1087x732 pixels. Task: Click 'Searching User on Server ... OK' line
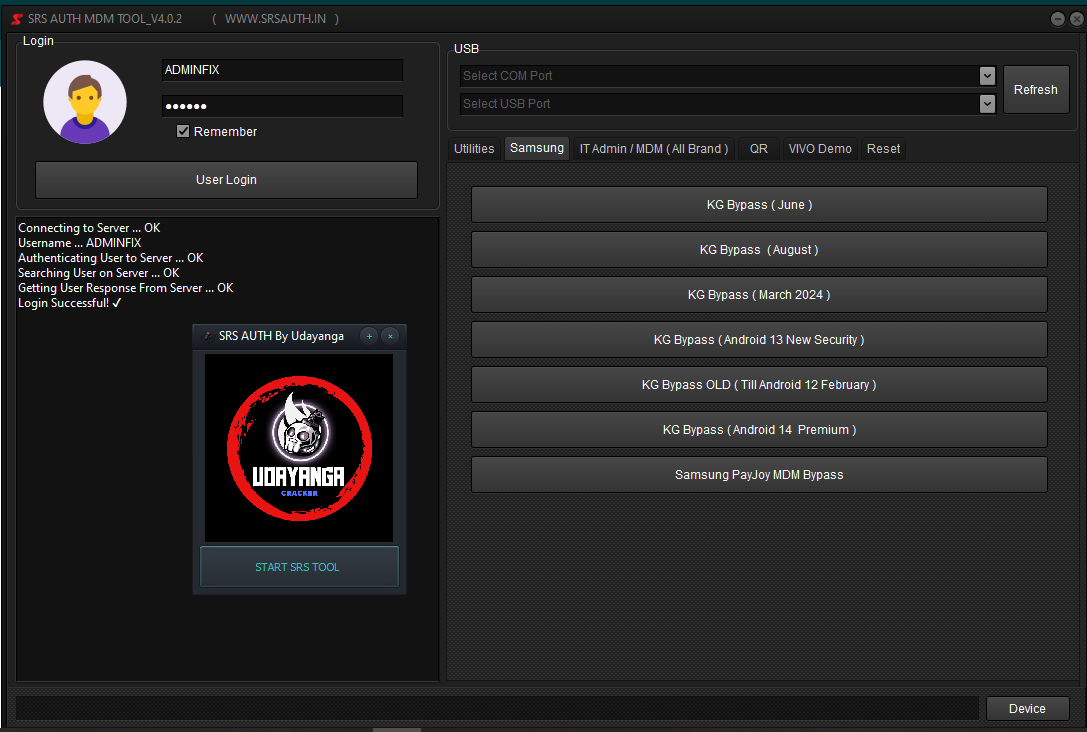(x=99, y=273)
